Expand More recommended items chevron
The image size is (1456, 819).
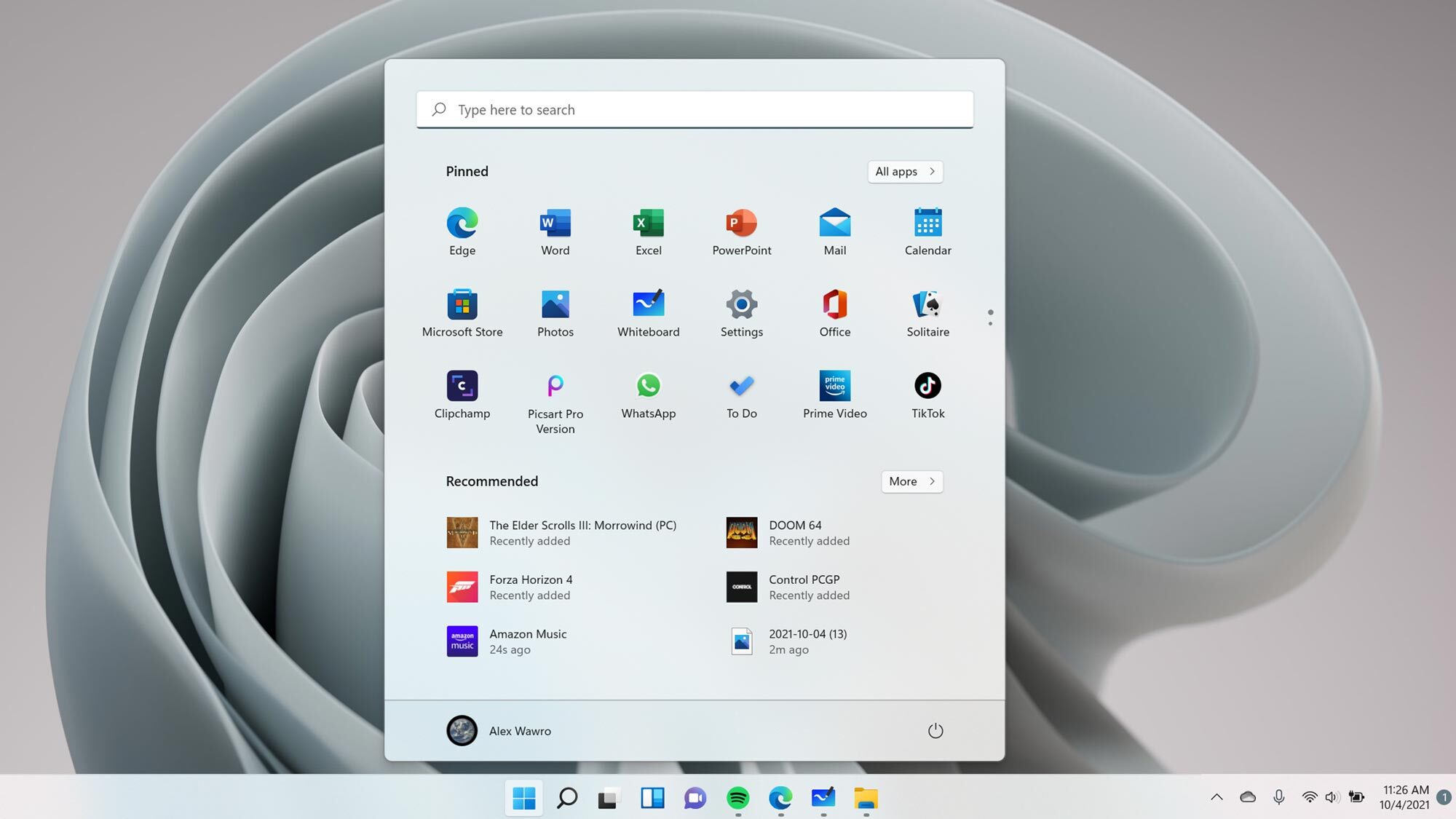(x=930, y=481)
